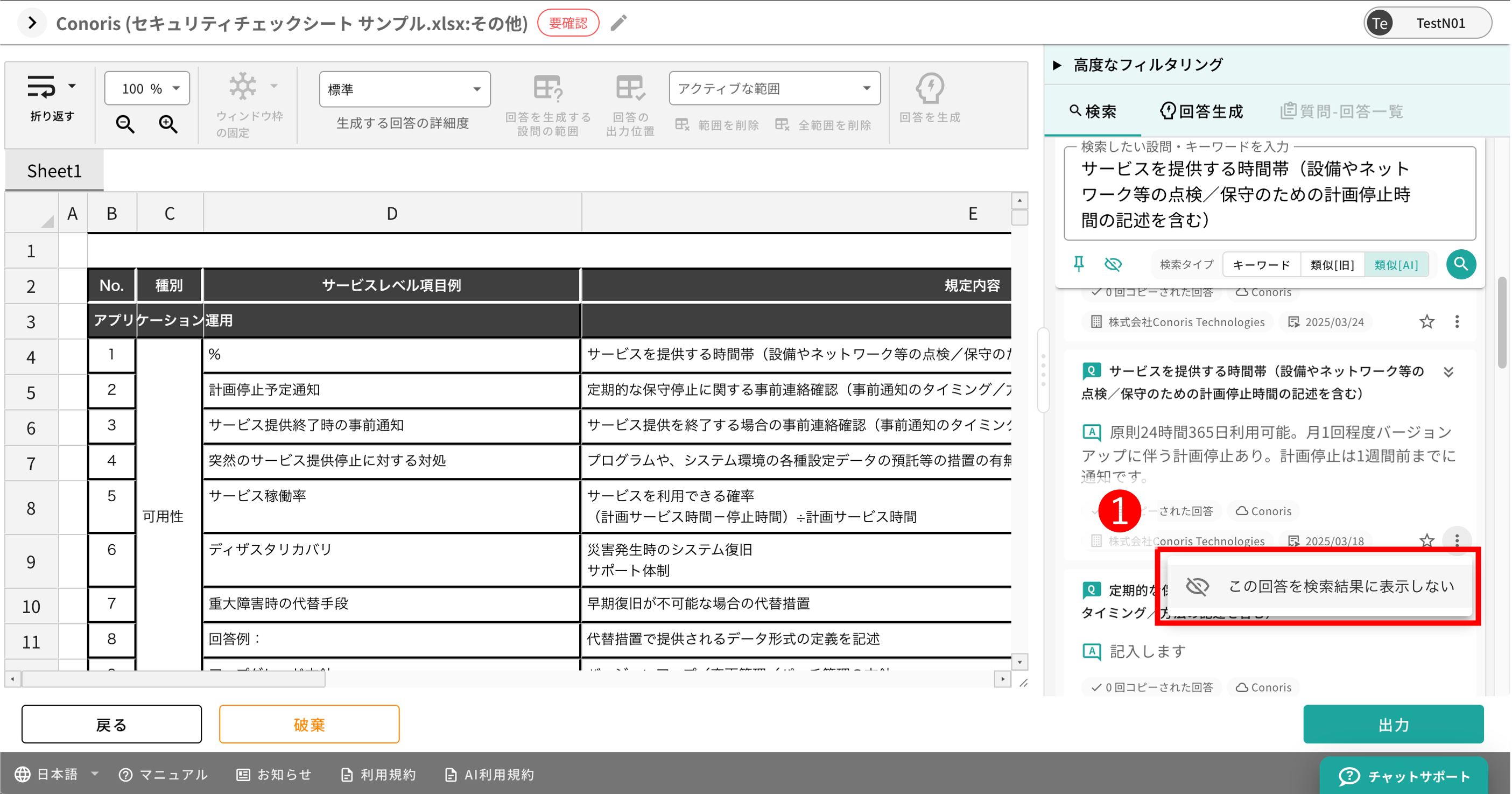This screenshot has width=1512, height=794.
Task: Click the 破棄 button
Action: 309,725
